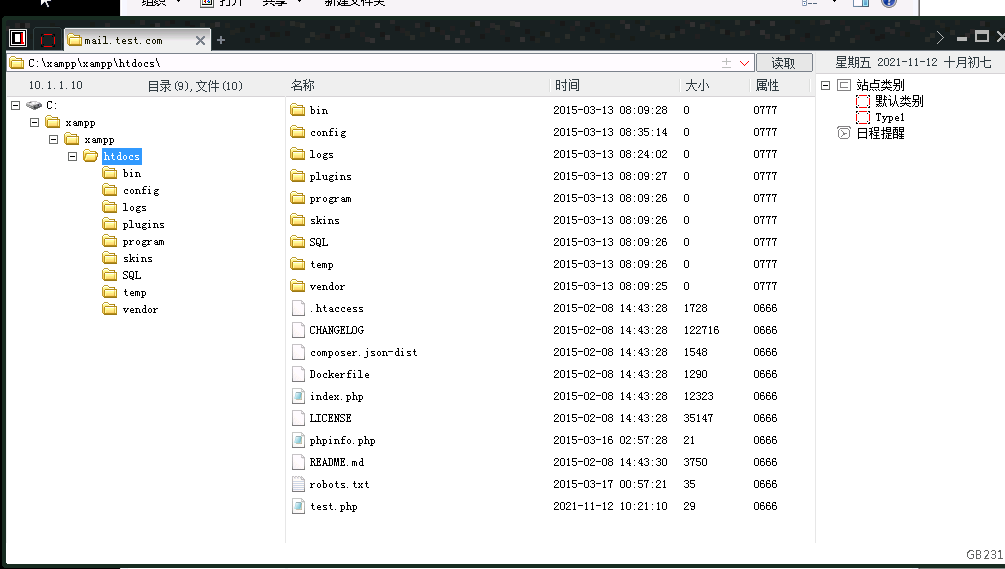Collapse the C: drive node
This screenshot has width=1005, height=569.
click(x=16, y=105)
